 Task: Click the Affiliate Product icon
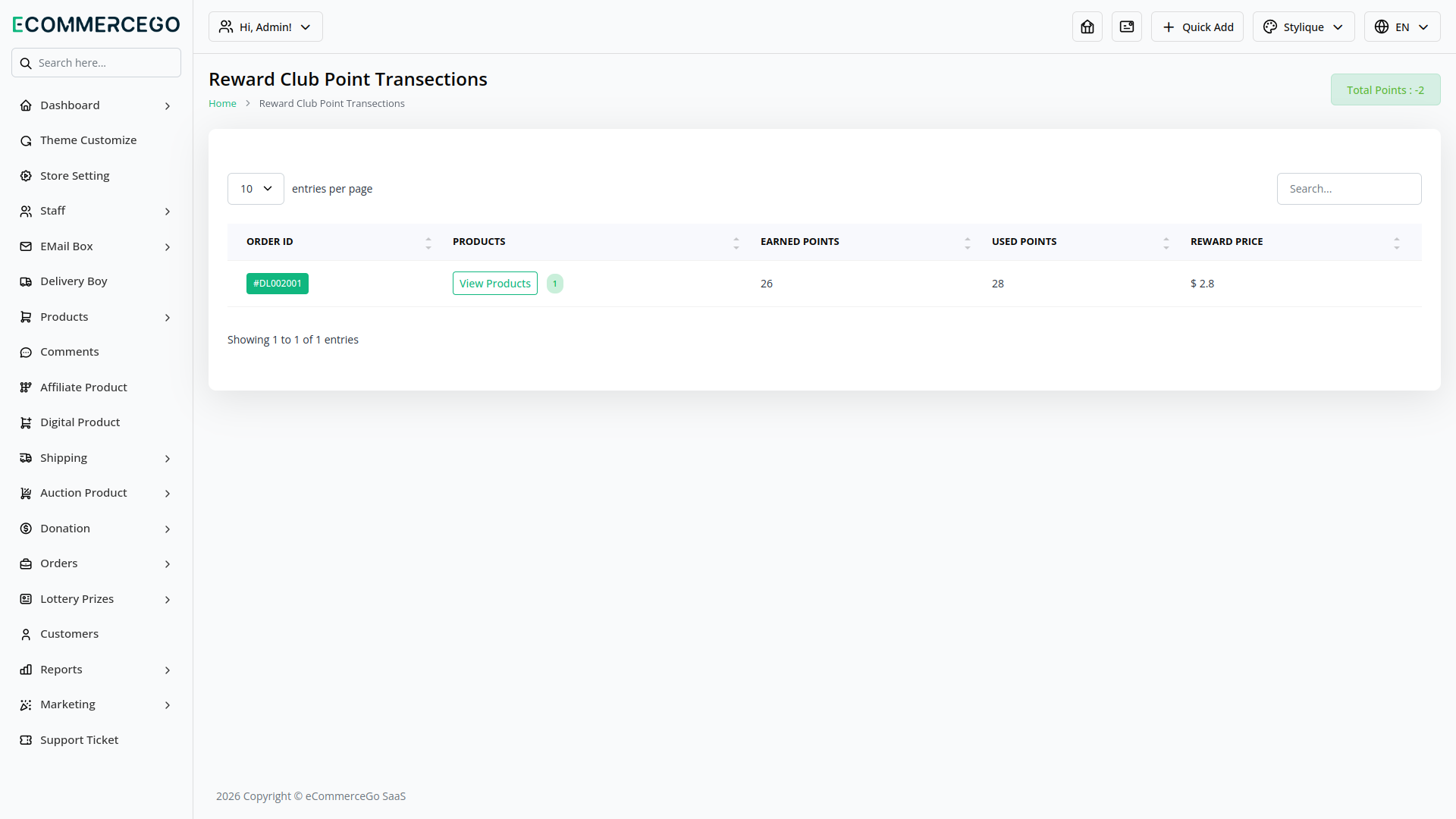26,388
